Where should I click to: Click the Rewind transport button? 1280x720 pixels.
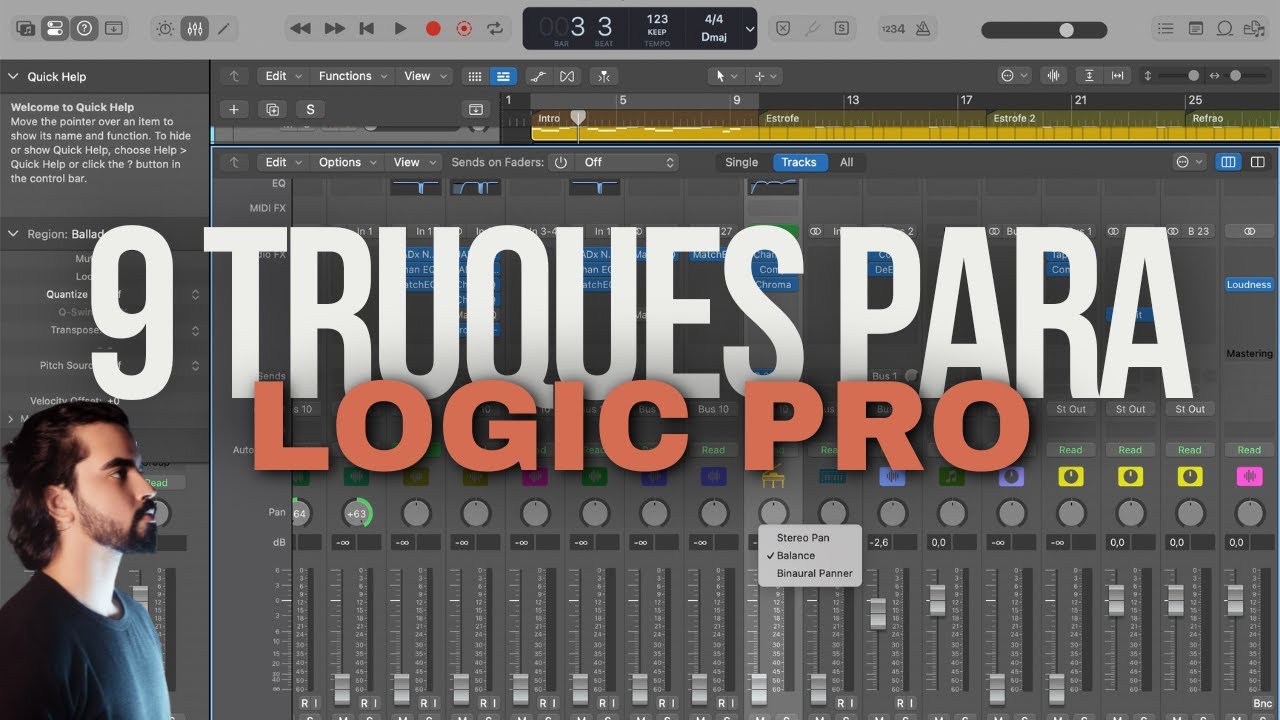point(300,29)
